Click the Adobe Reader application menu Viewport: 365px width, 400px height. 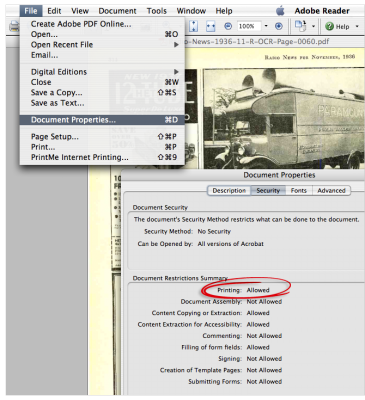(x=322, y=11)
